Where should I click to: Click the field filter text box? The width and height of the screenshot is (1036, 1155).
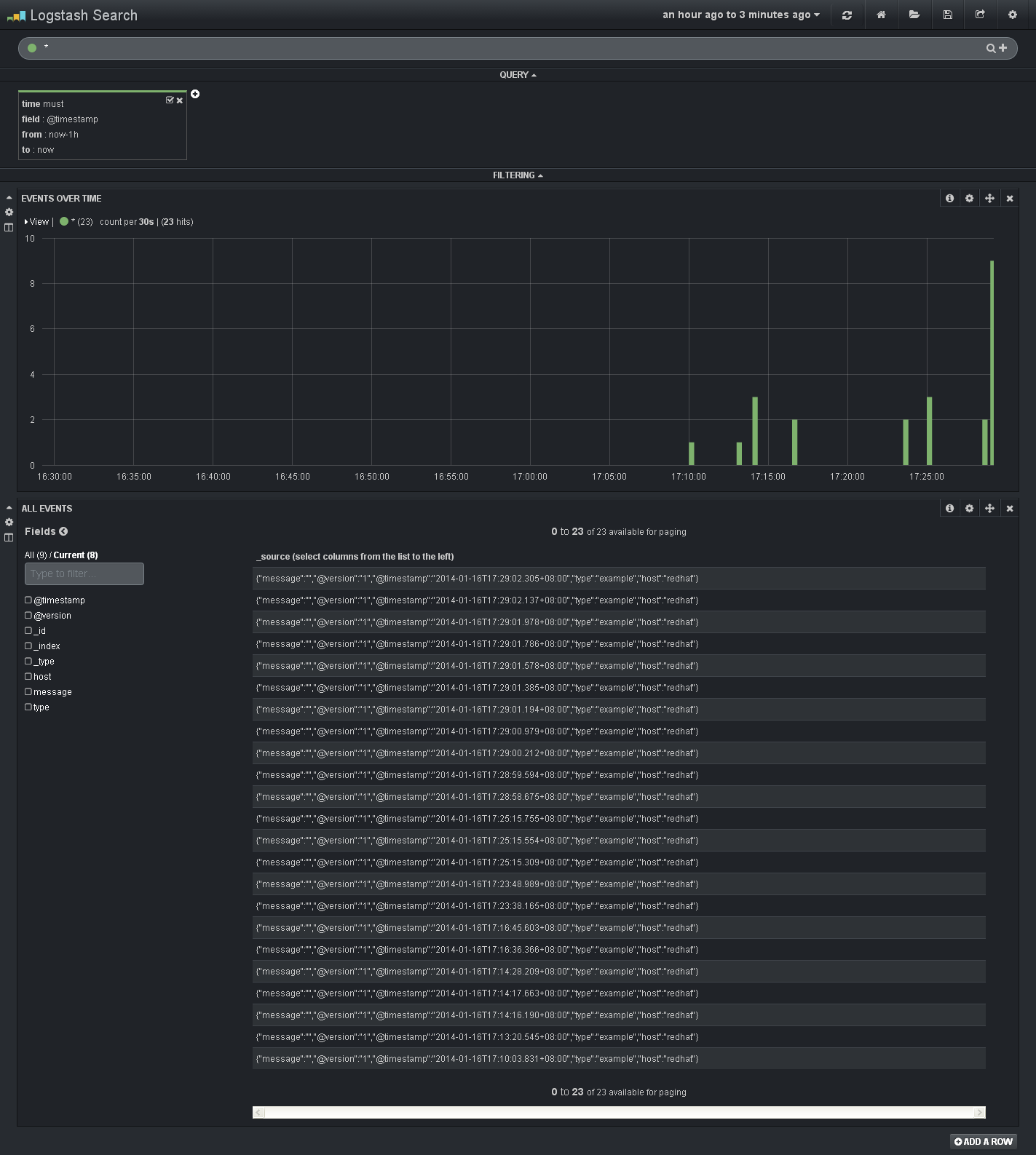coord(84,573)
